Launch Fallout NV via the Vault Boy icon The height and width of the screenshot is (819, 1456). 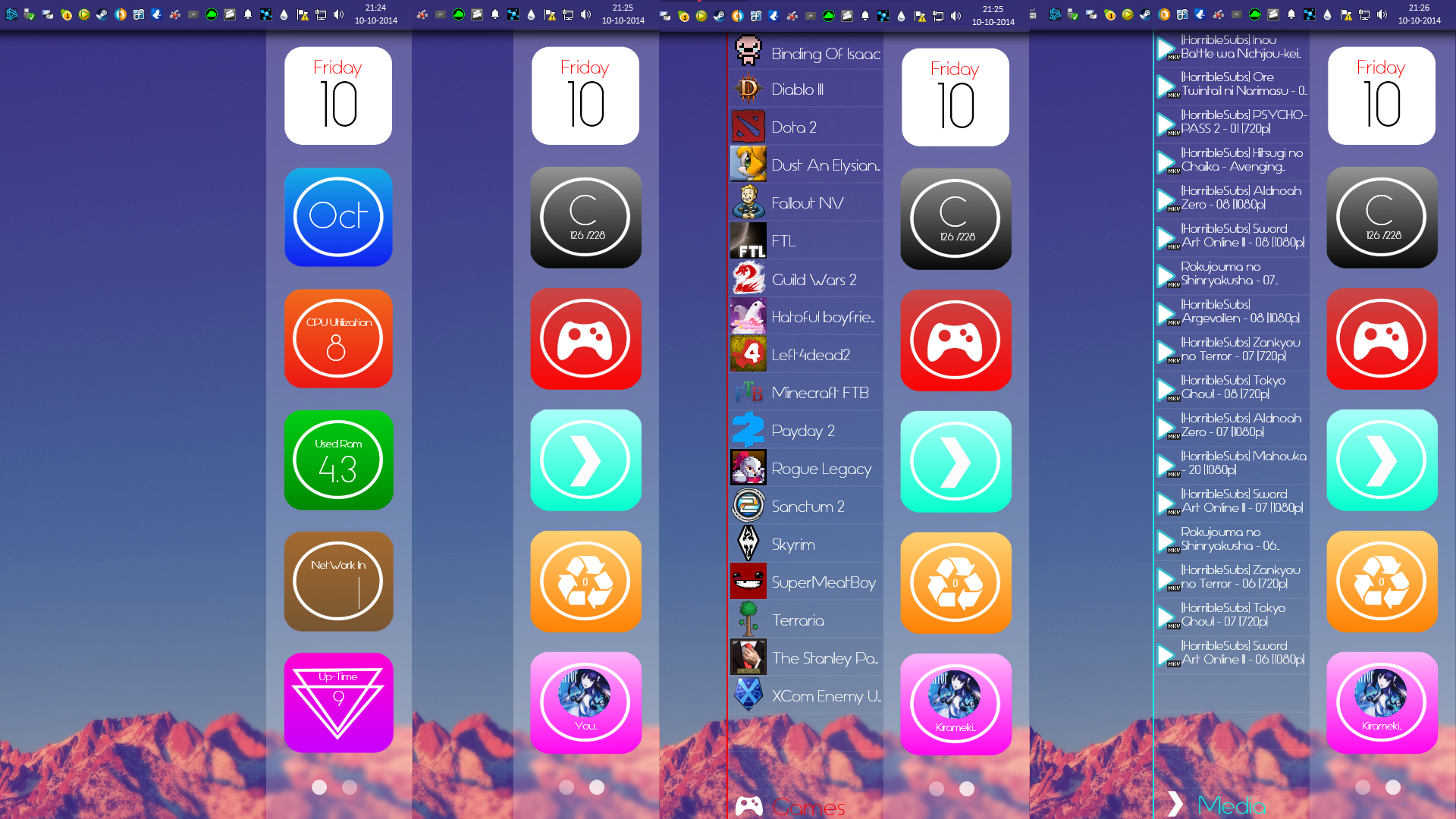click(x=748, y=203)
